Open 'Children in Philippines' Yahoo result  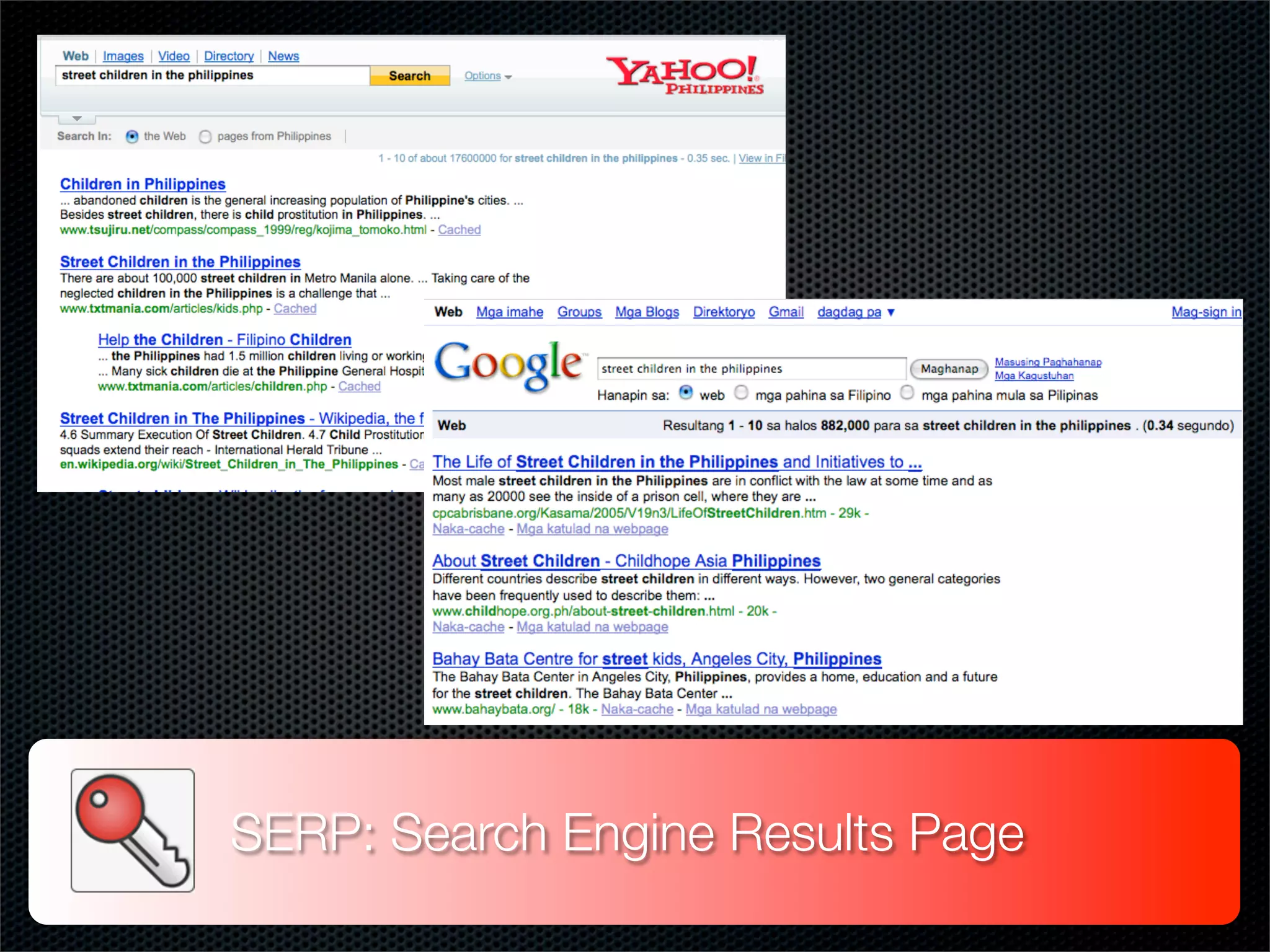143,184
